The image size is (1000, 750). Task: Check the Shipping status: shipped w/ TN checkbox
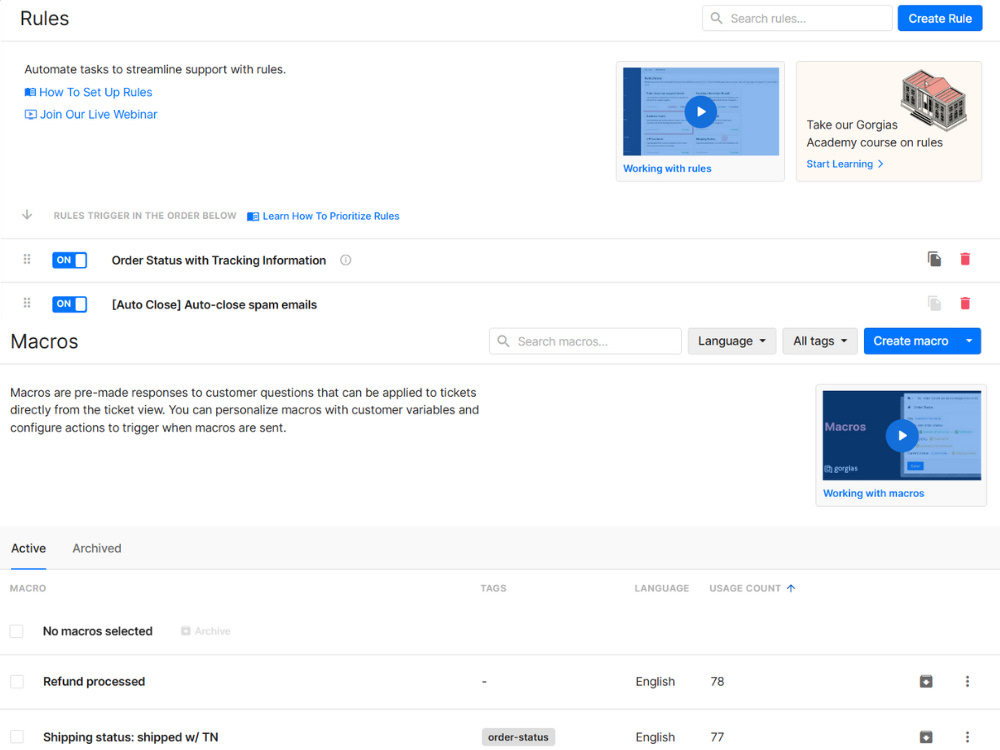[x=17, y=737]
